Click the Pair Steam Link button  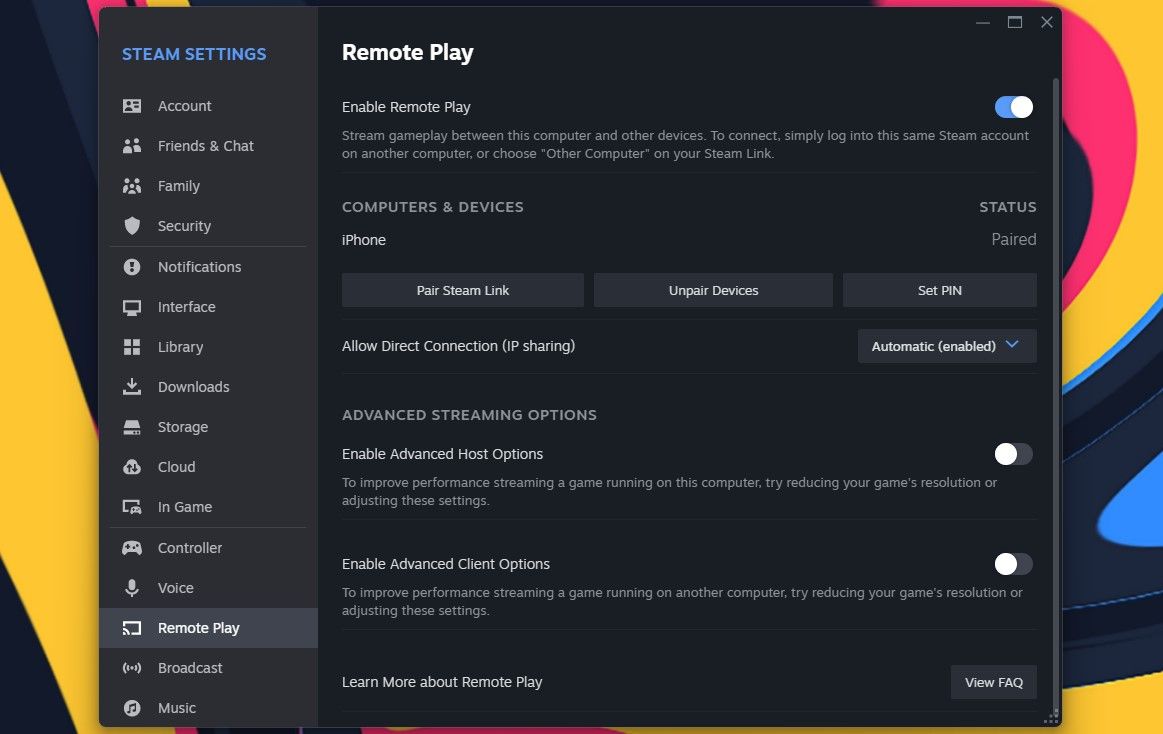462,290
